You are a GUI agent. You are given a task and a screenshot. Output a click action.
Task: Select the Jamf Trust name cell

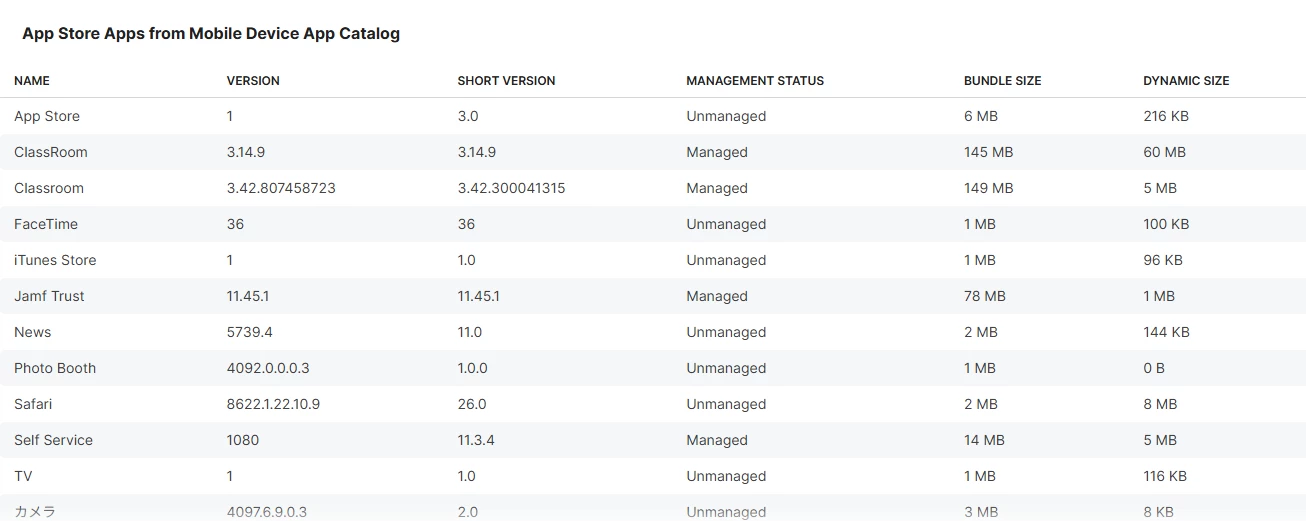(49, 296)
